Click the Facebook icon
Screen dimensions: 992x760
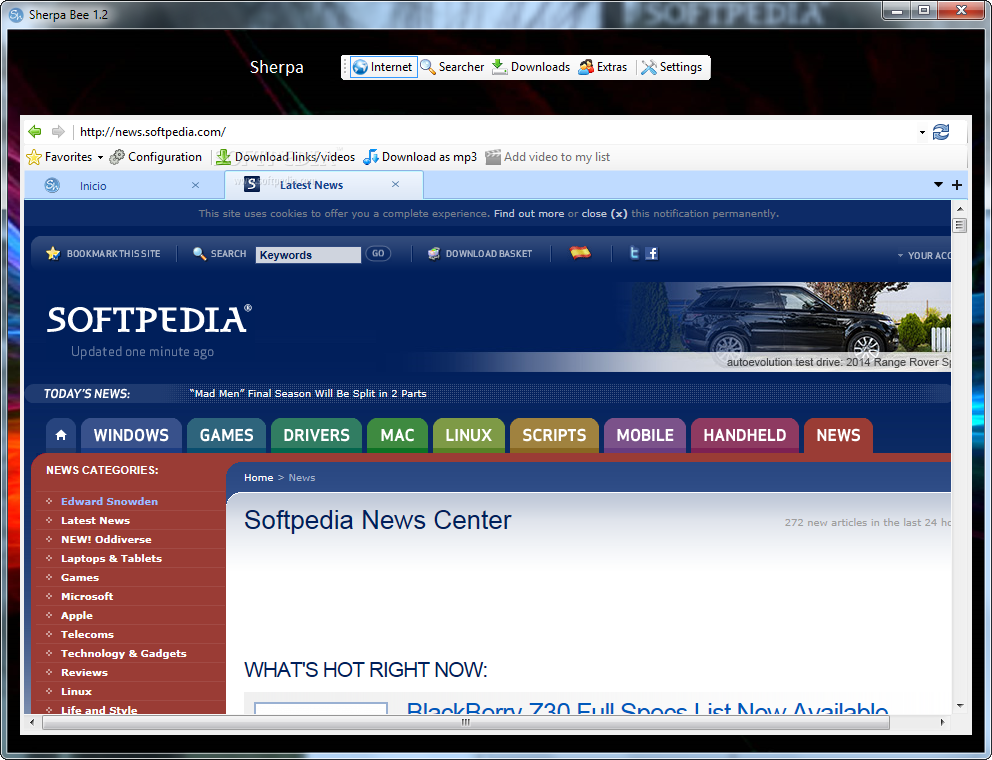coord(652,253)
